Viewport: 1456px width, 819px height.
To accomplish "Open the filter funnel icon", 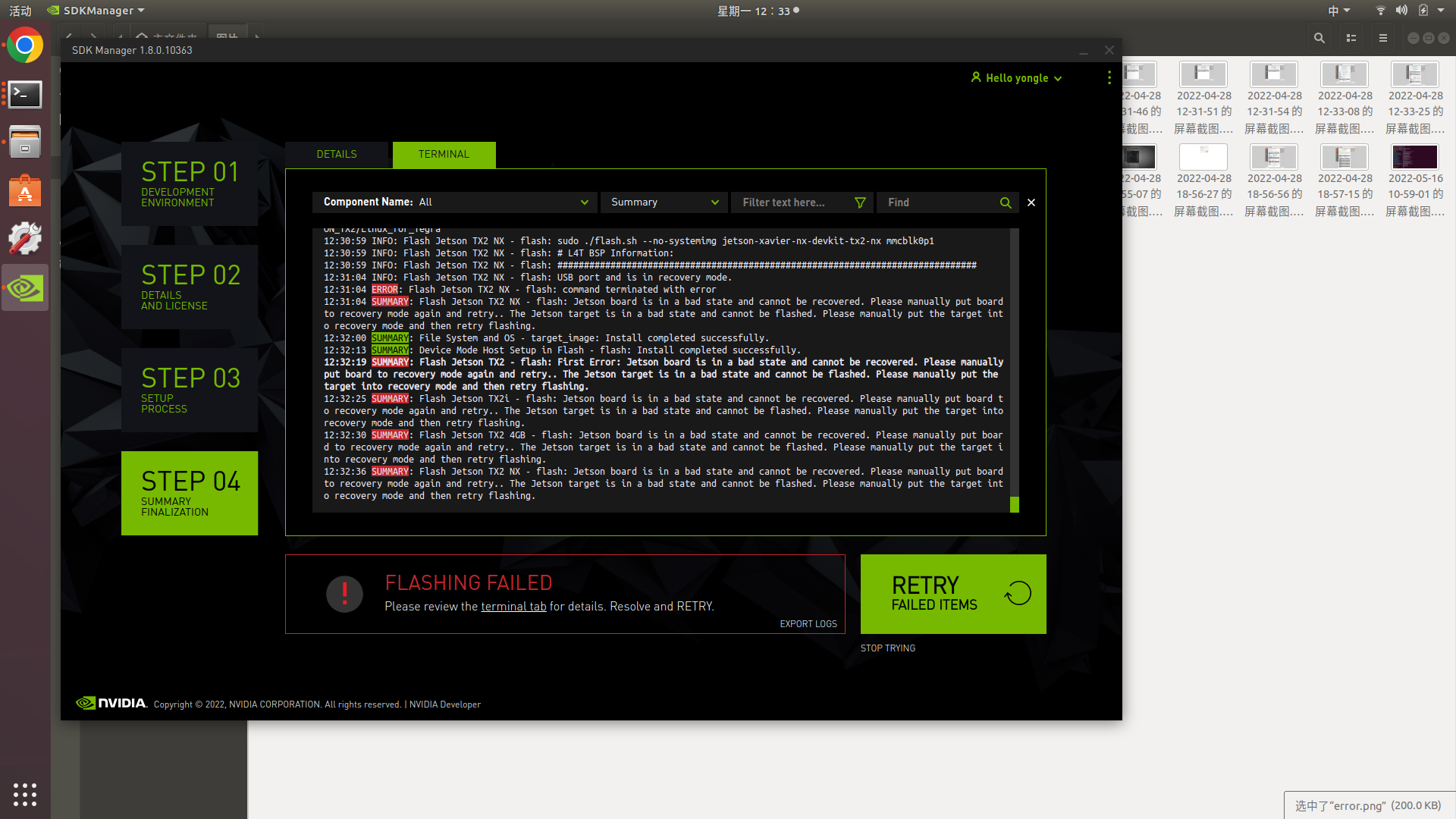I will tap(860, 202).
